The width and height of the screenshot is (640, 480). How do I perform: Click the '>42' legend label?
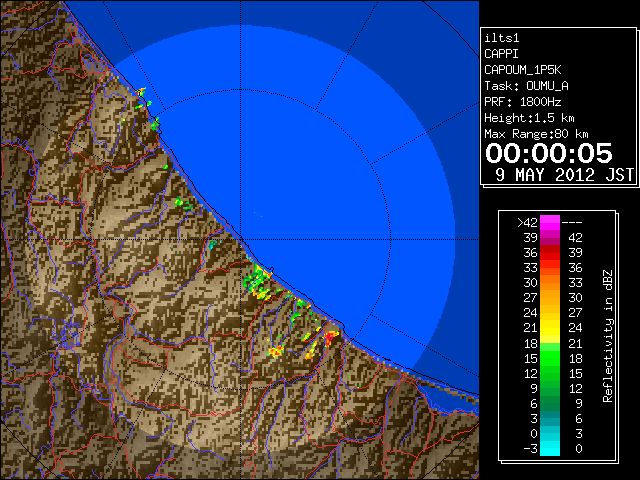coord(527,223)
